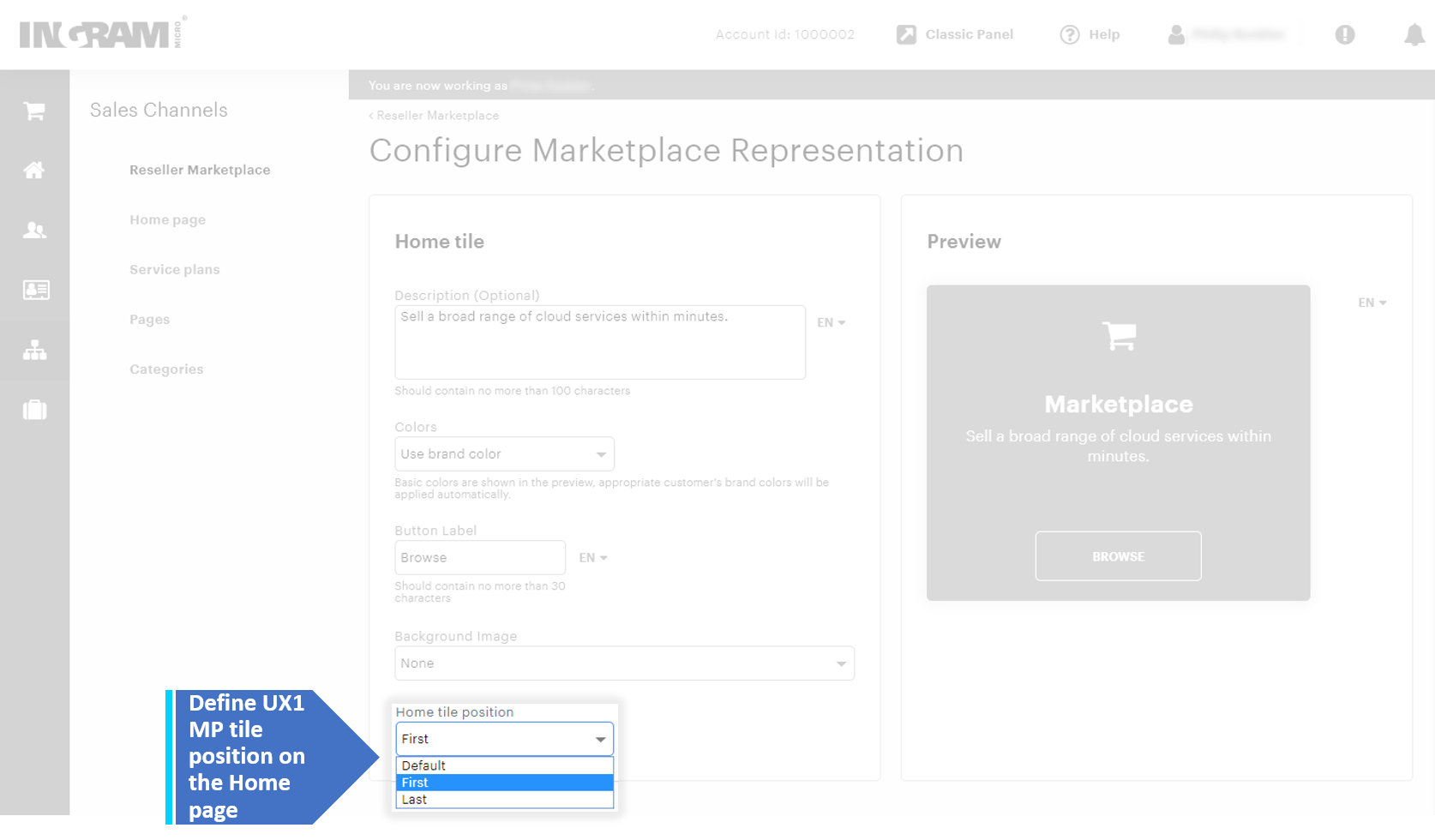Viewport: 1435px width, 840px height.
Task: Open the ID card sidebar icon
Action: 35,290
